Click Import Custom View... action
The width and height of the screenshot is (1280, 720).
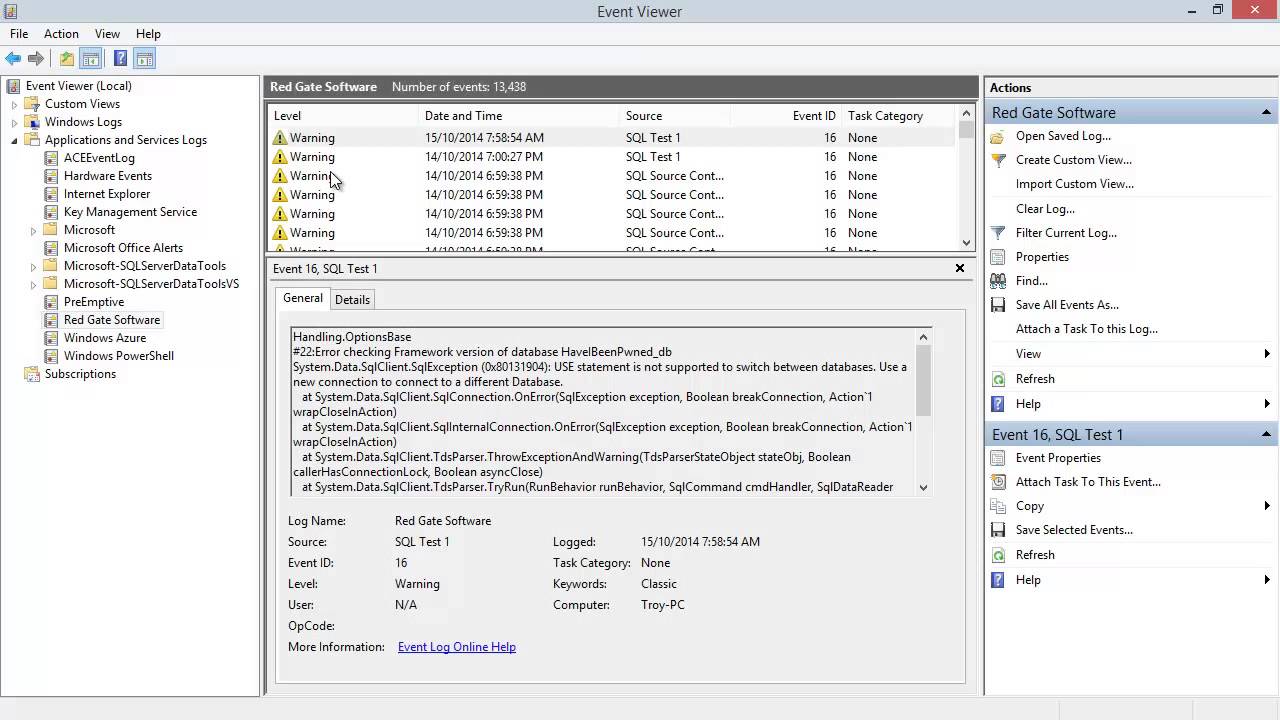[1075, 184]
